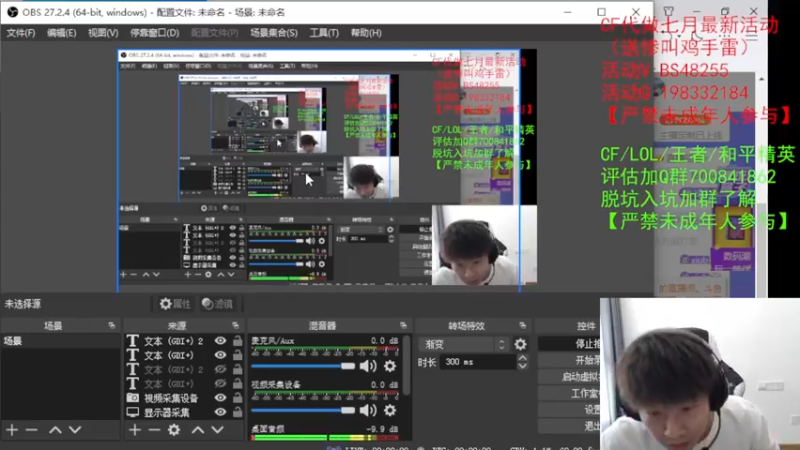
Task: Lock the 显示器采集 source
Action: click(237, 412)
